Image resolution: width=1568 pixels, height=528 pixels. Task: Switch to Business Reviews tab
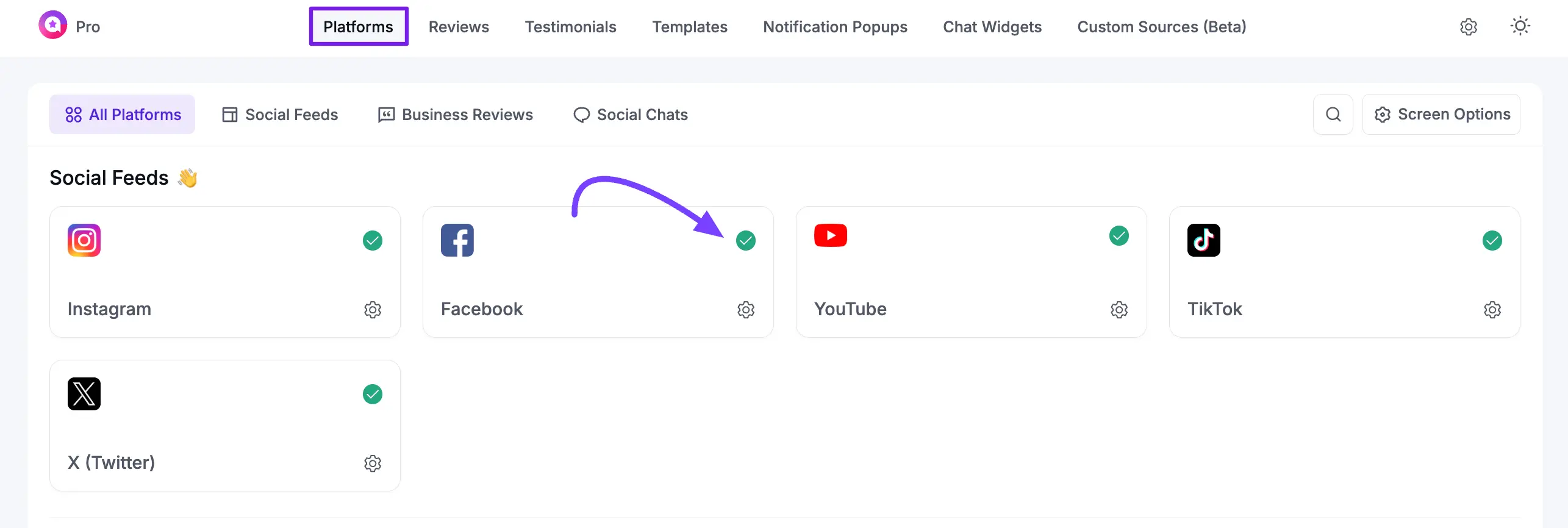[456, 115]
